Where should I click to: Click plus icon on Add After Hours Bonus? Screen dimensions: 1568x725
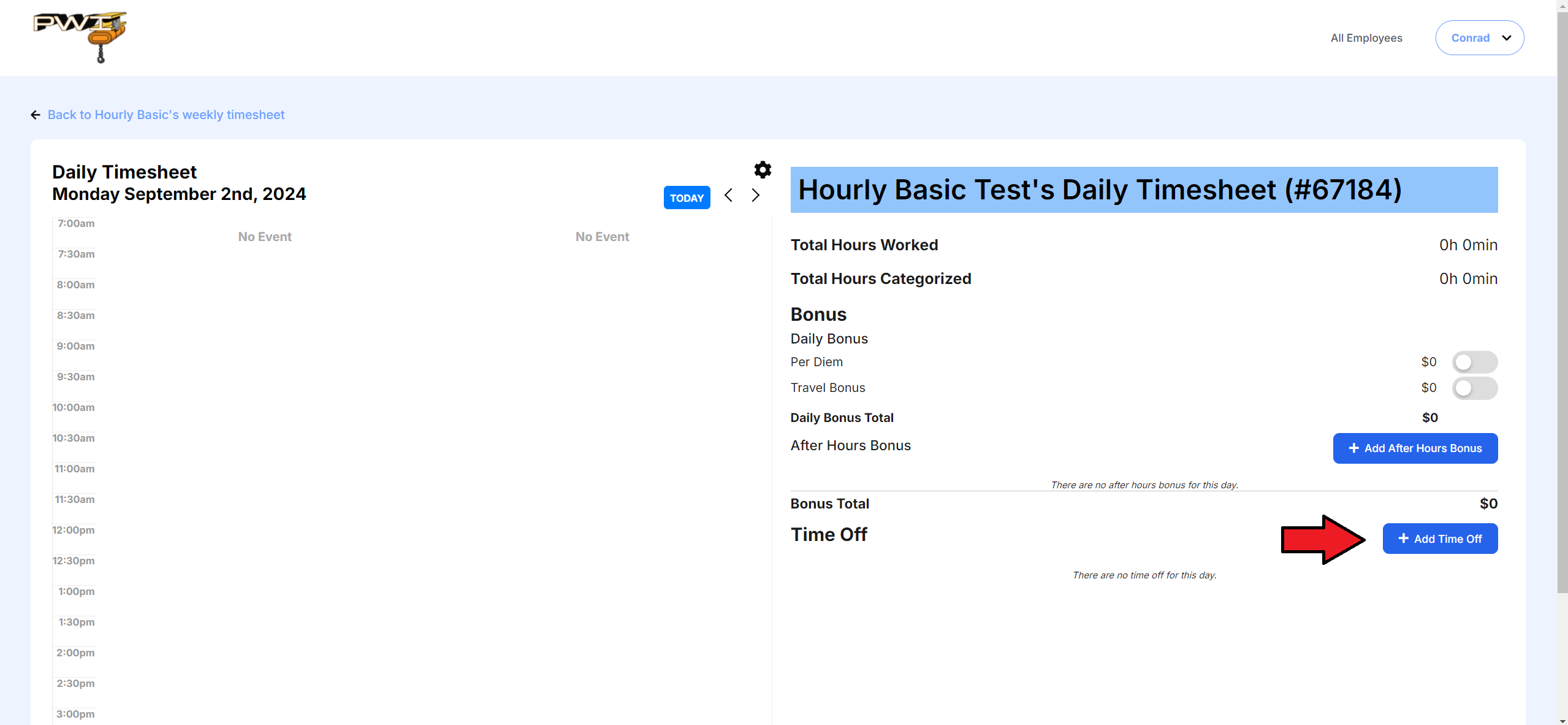pyautogui.click(x=1353, y=448)
